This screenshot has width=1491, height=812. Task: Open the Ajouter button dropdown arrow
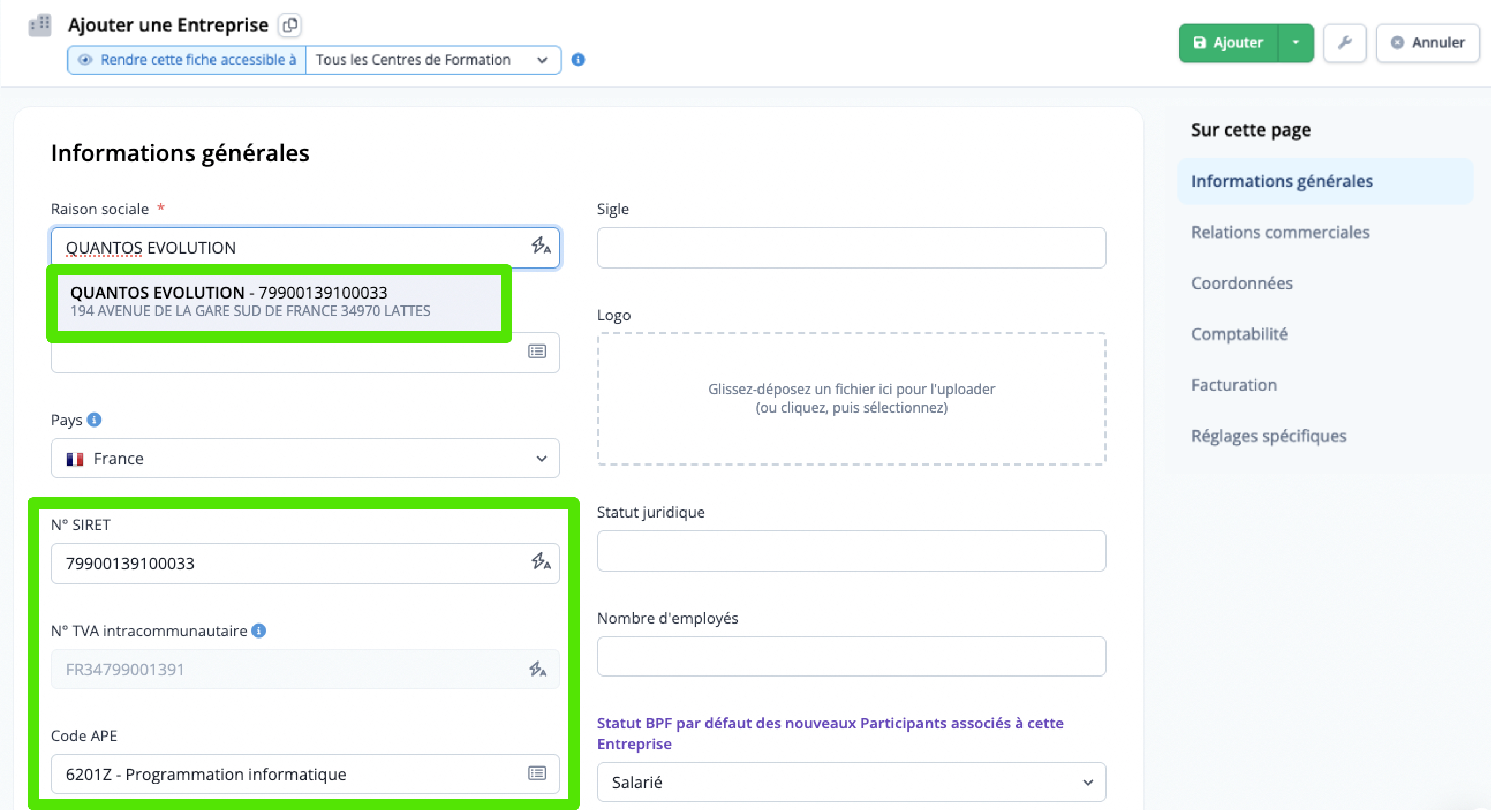click(x=1296, y=42)
